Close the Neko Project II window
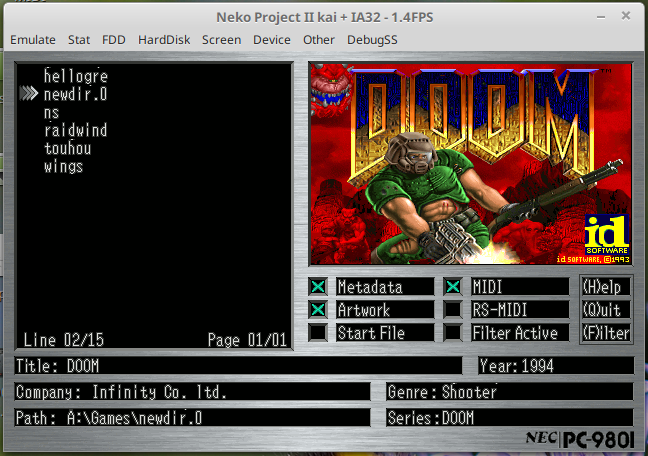The width and height of the screenshot is (648, 456). click(626, 16)
